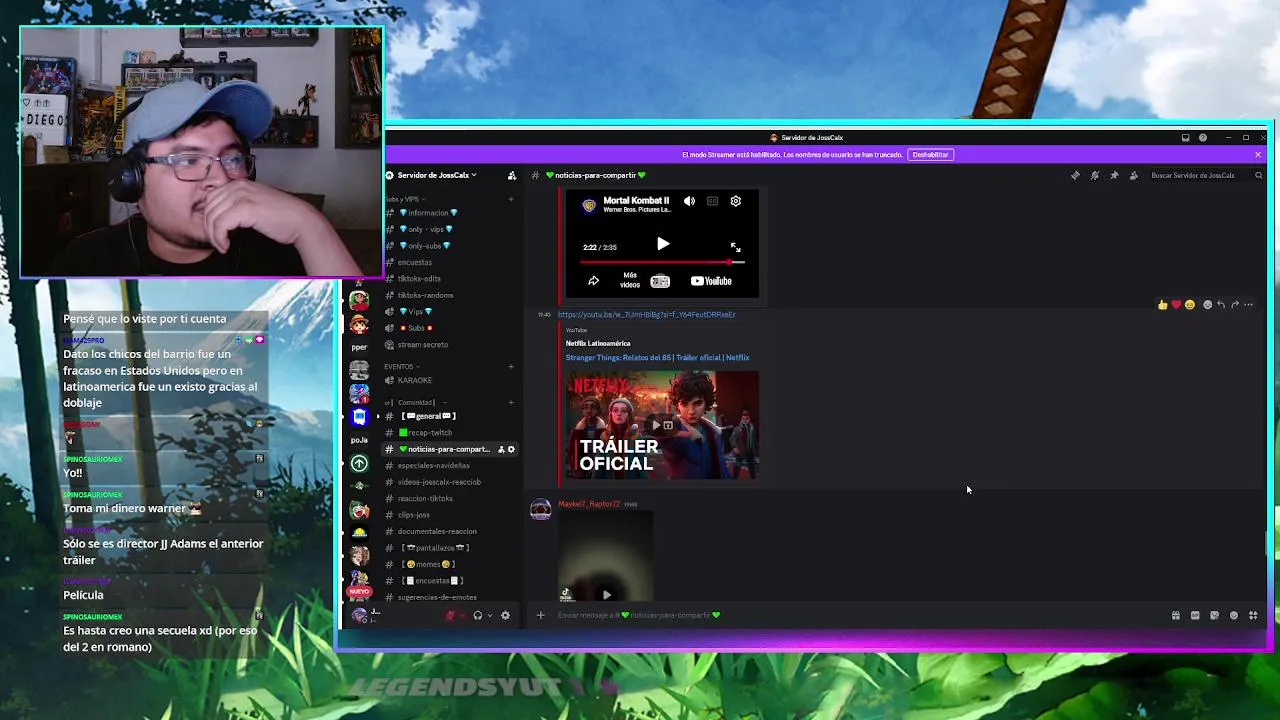This screenshot has height=720, width=1280.
Task: Toggle muted notification bell in channel header
Action: click(x=1095, y=175)
